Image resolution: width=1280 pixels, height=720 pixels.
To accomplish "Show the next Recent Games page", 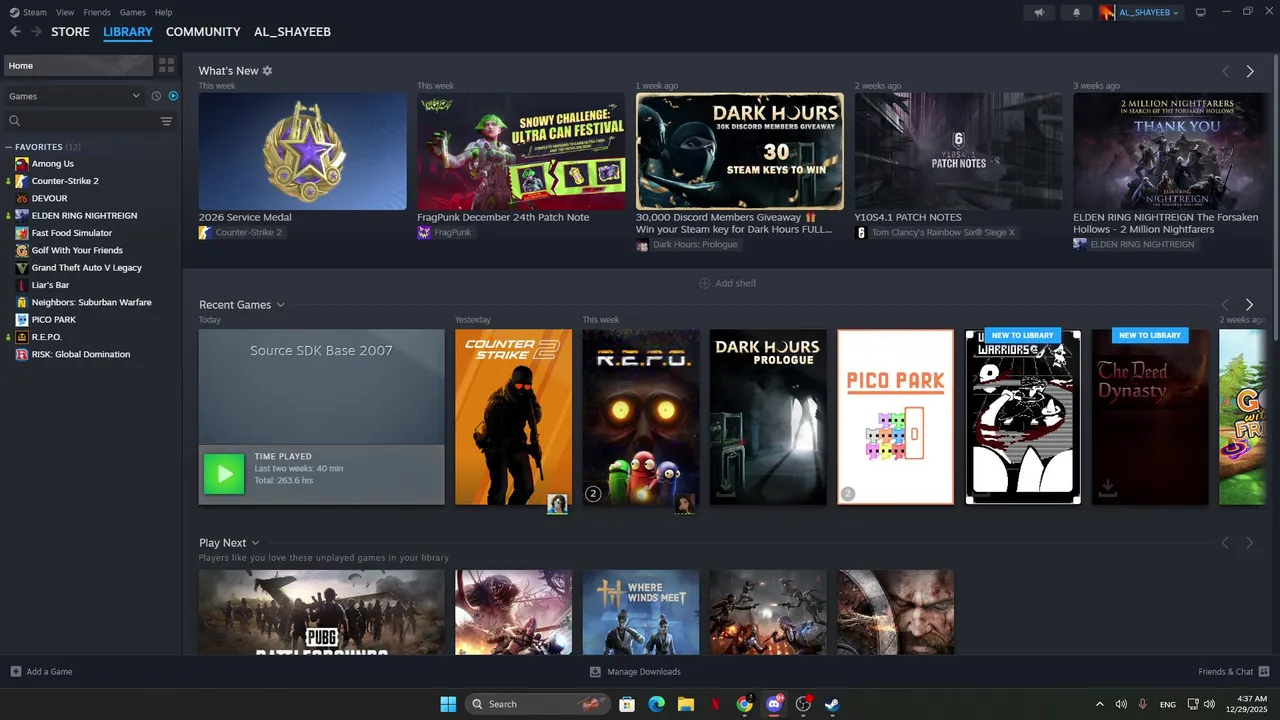I will click(1249, 305).
